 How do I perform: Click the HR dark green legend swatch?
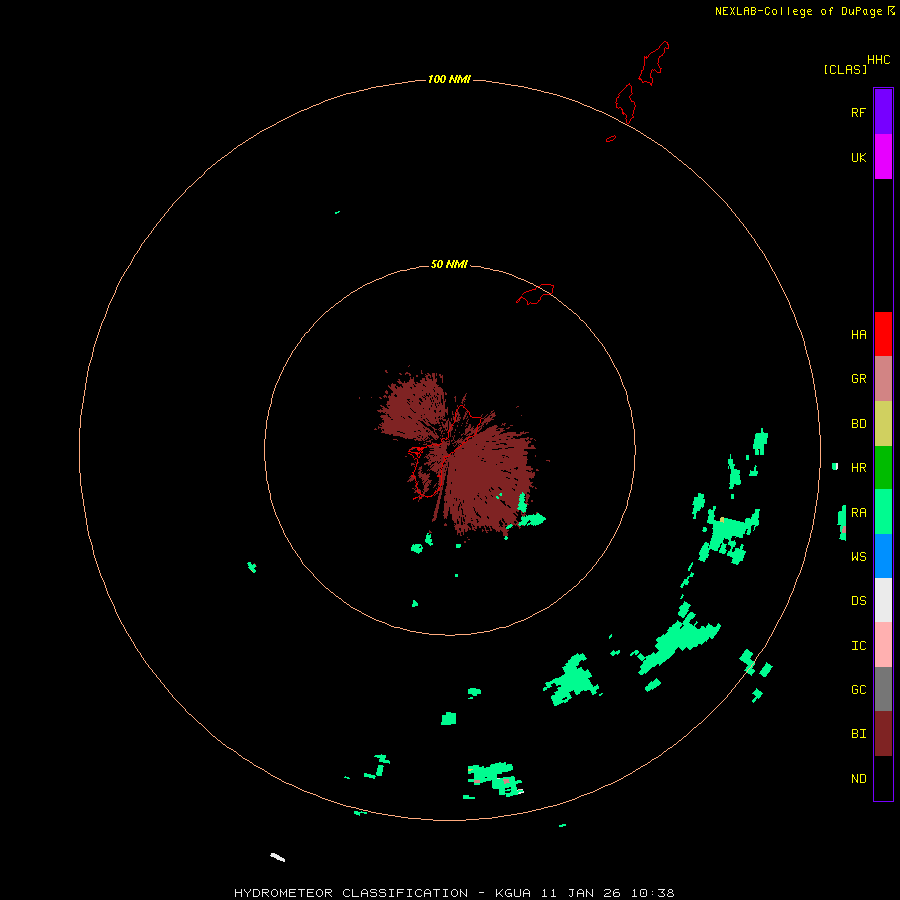click(x=883, y=468)
